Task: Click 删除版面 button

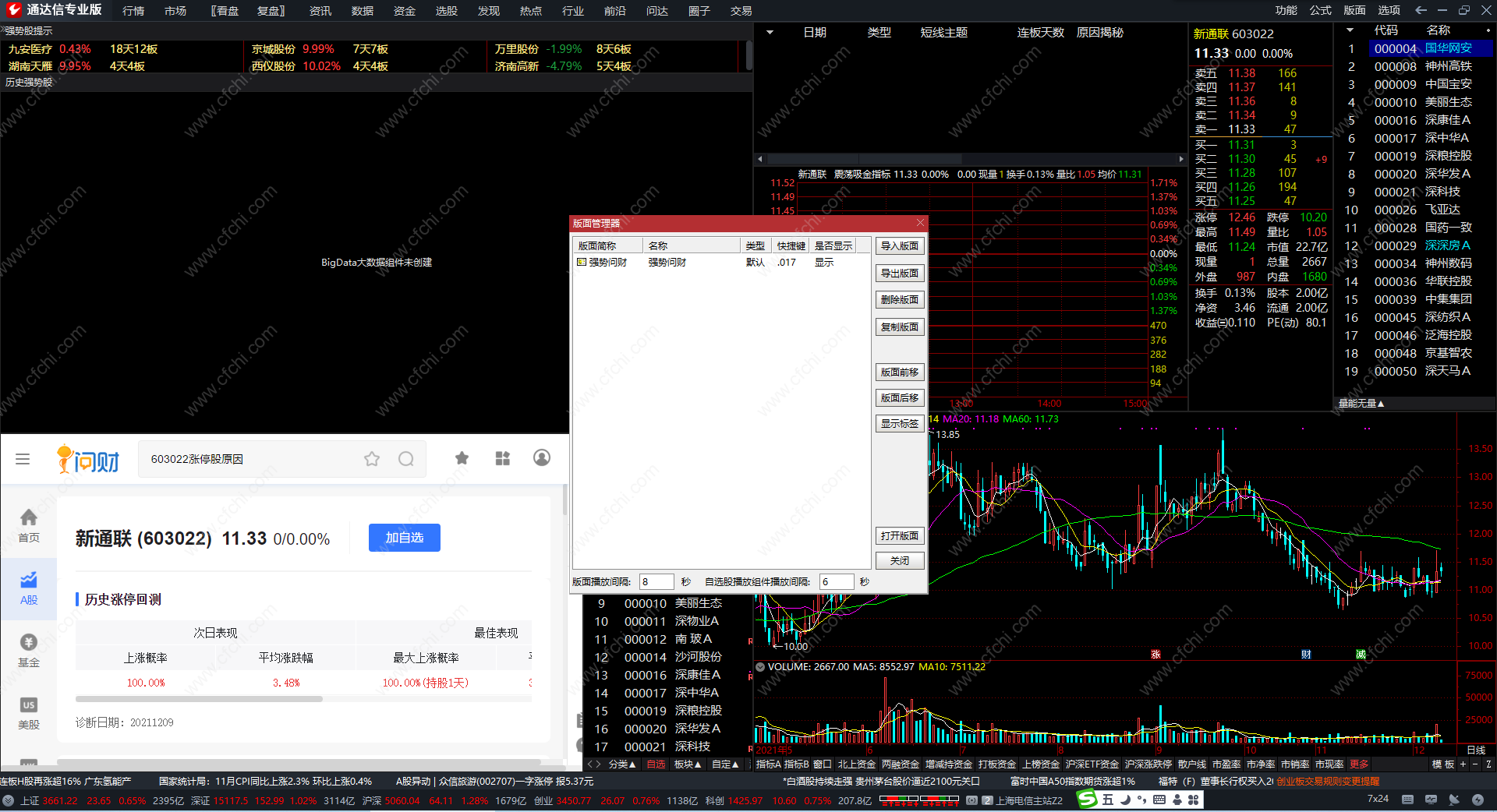Action: click(x=900, y=300)
